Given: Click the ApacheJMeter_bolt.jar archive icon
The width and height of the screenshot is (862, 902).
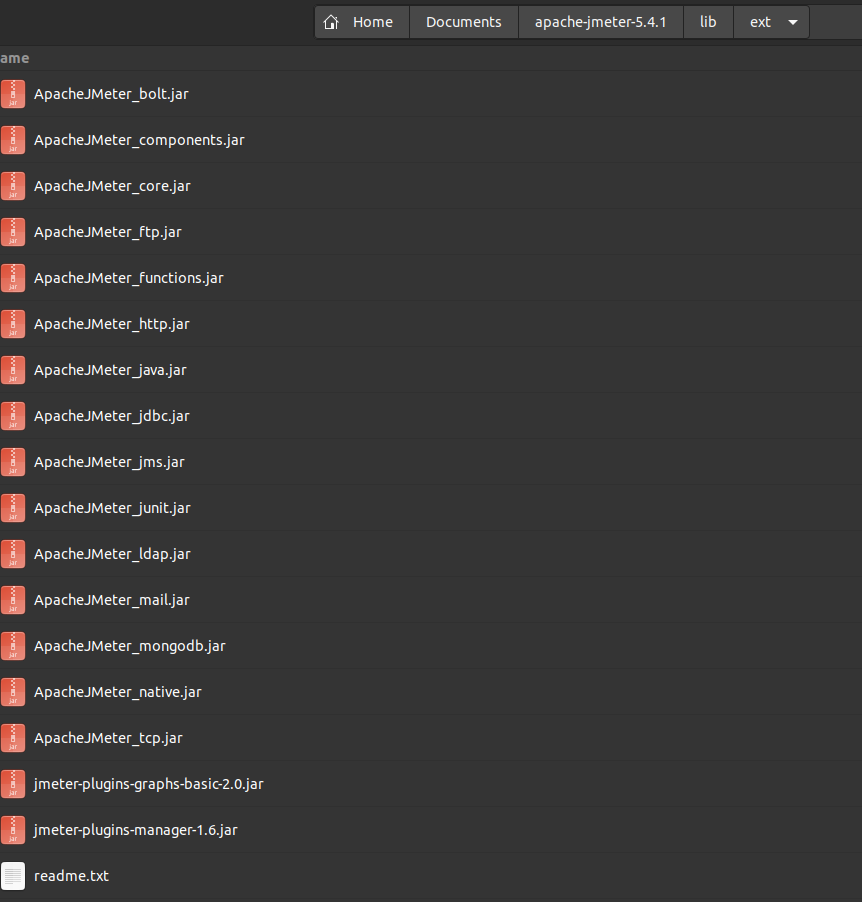Looking at the screenshot, I should 13,93.
